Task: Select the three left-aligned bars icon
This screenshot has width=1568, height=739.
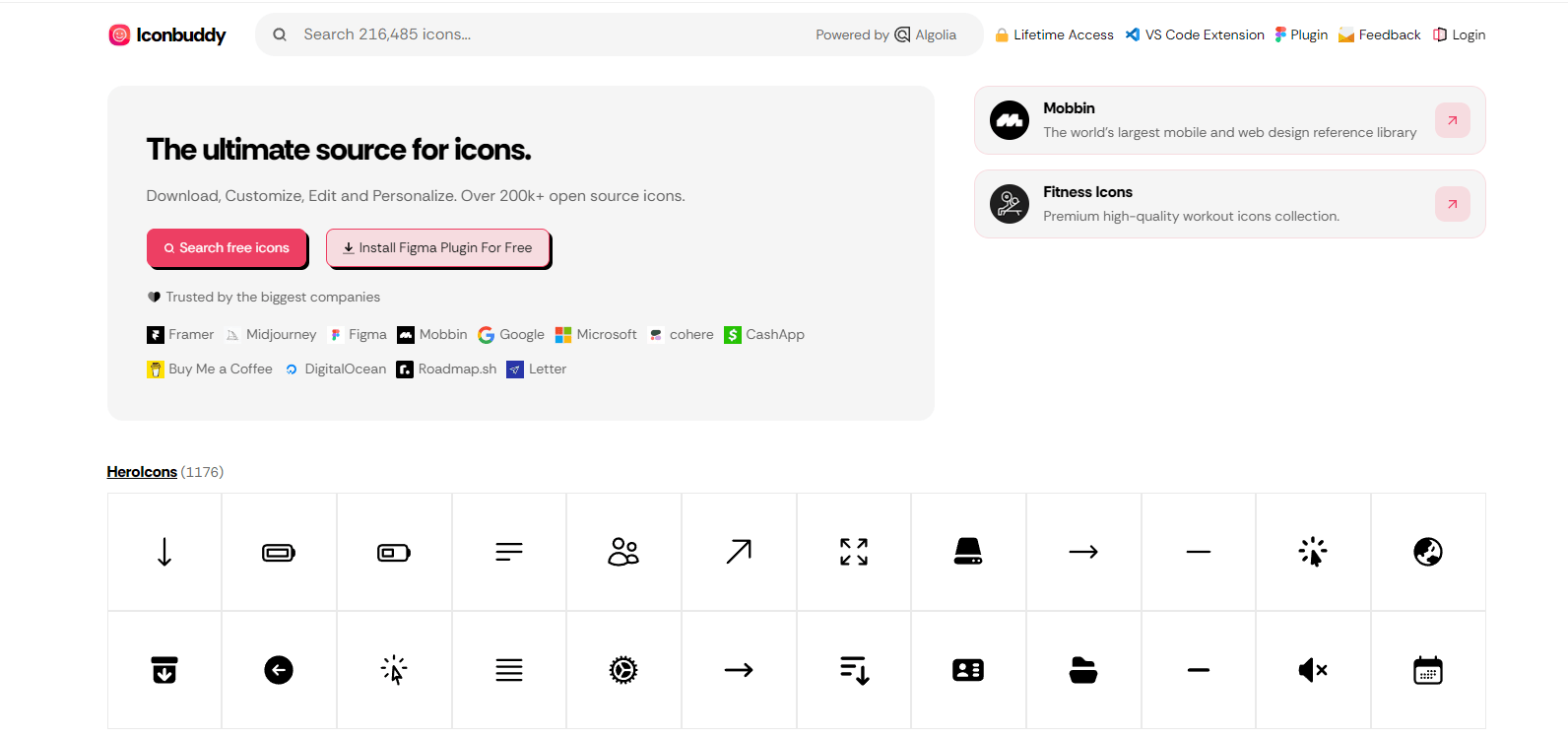Action: coord(509,552)
